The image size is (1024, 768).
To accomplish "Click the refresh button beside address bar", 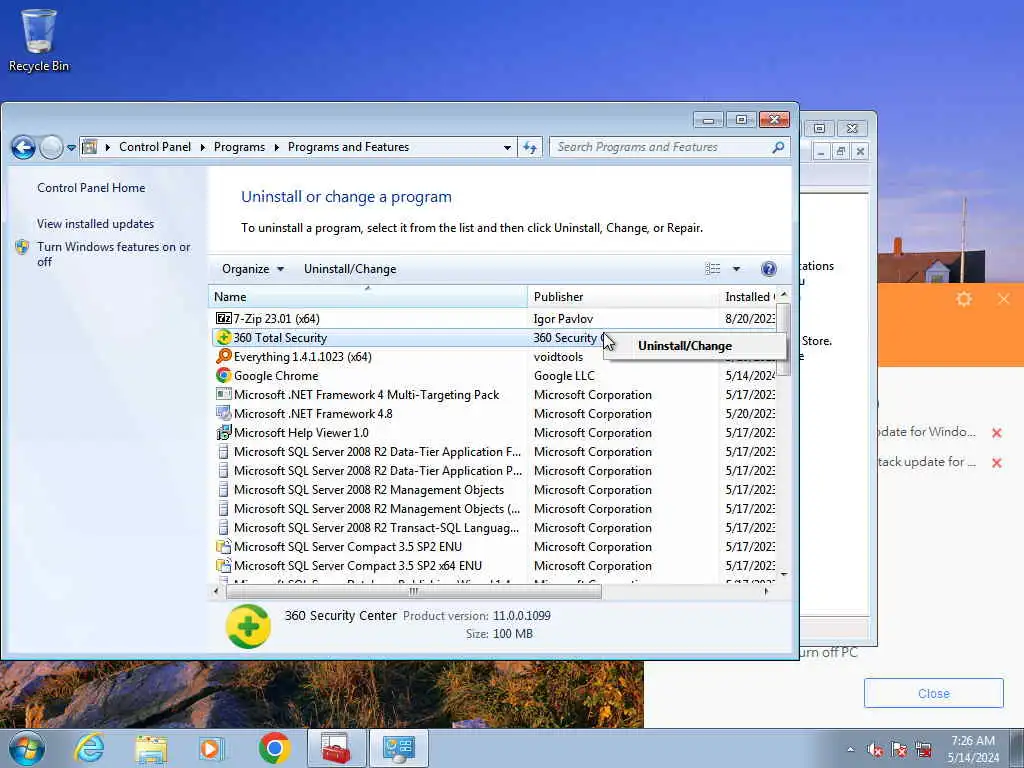I will pos(530,148).
